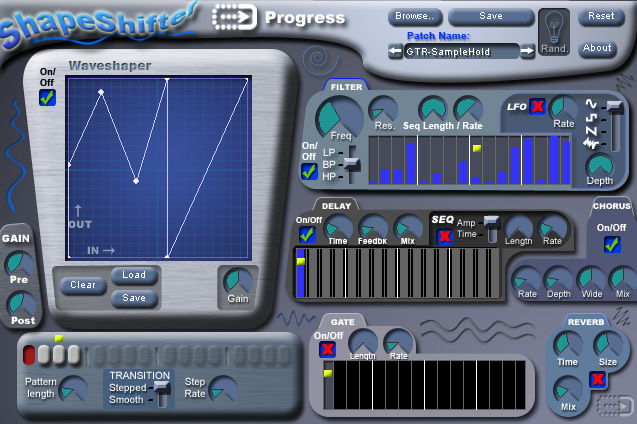637x424 pixels.
Task: Enable the Reverb red X toggle
Action: point(598,380)
